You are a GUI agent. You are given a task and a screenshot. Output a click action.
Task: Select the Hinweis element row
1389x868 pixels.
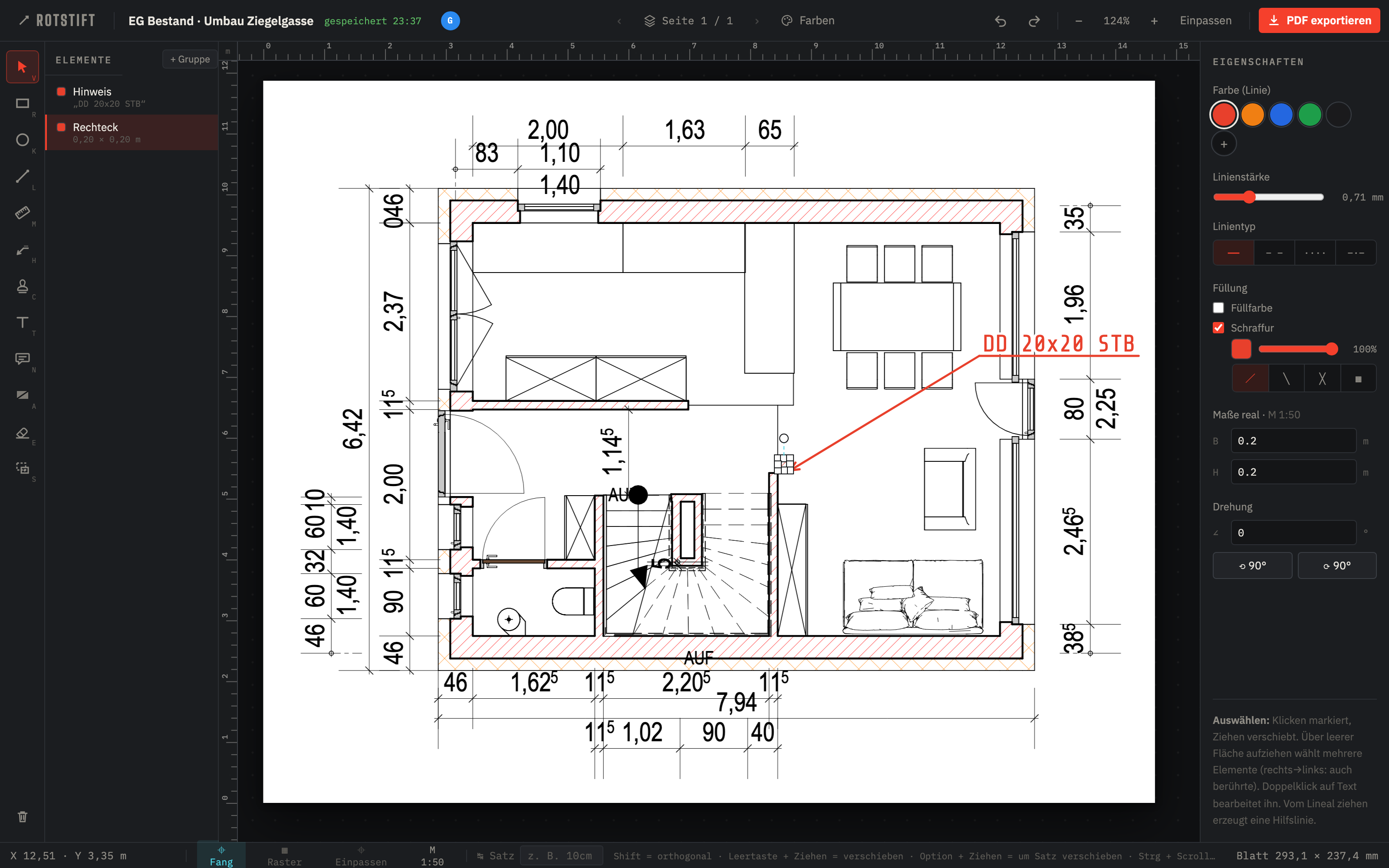tap(132, 97)
